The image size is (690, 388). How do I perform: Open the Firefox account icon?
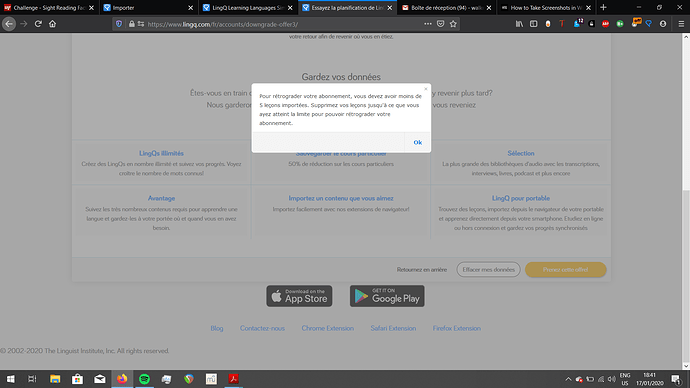click(x=663, y=24)
